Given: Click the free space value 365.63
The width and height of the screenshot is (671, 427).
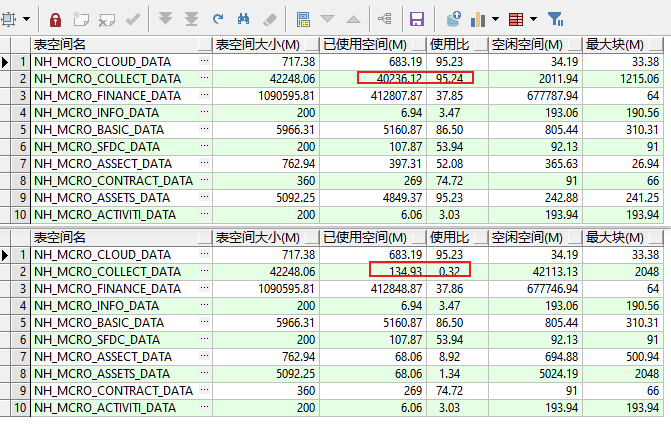Looking at the screenshot, I should click(x=561, y=164).
